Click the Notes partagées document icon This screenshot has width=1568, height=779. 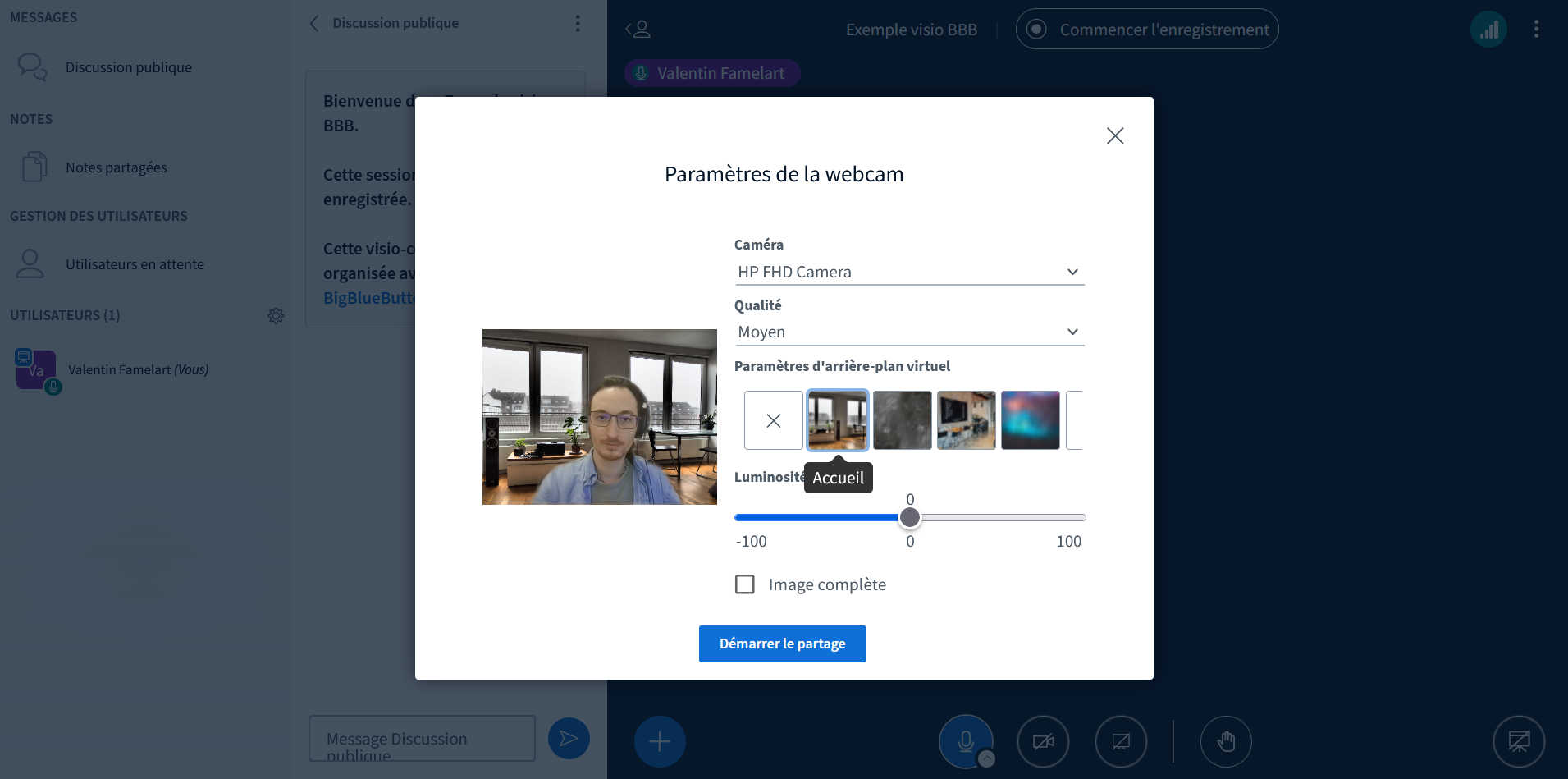pyautogui.click(x=34, y=167)
